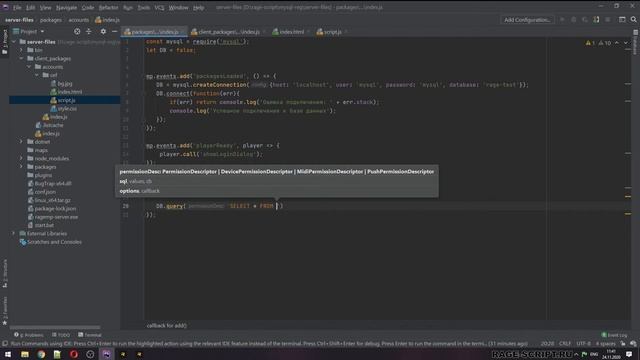This screenshot has width=640, height=360.
Task: Go to next highlighted error arrow
Action: (626, 43)
